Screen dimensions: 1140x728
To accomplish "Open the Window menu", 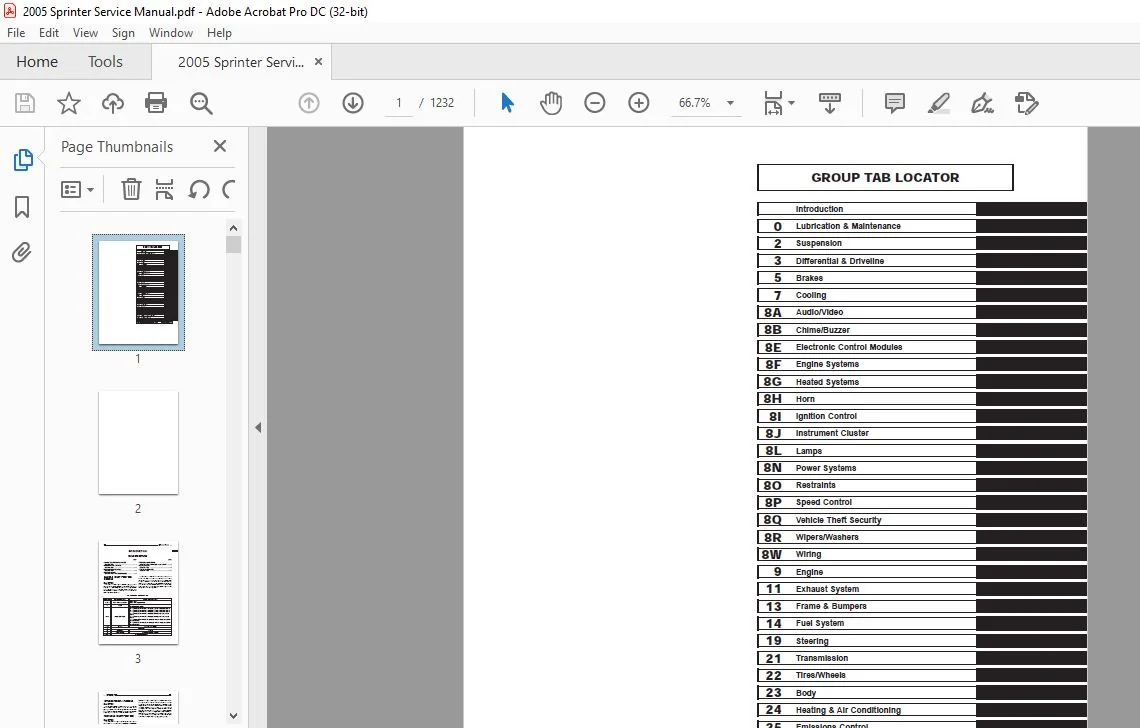I will 171,33.
